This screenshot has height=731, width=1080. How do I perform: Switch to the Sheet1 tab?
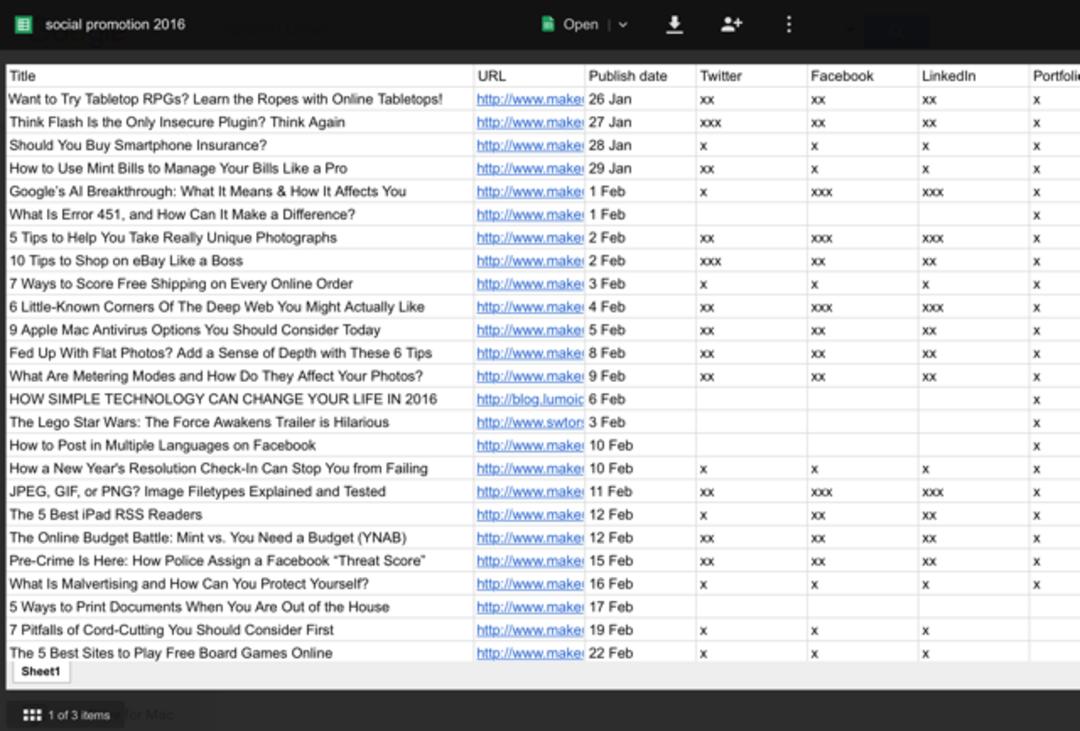pyautogui.click(x=41, y=672)
